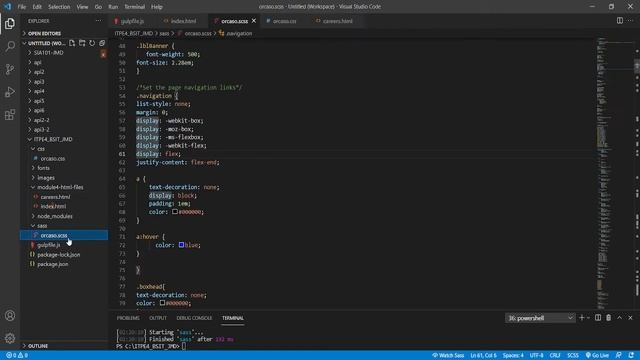Click the New Terminal plus icon
640x360 pixels.
(x=582, y=318)
